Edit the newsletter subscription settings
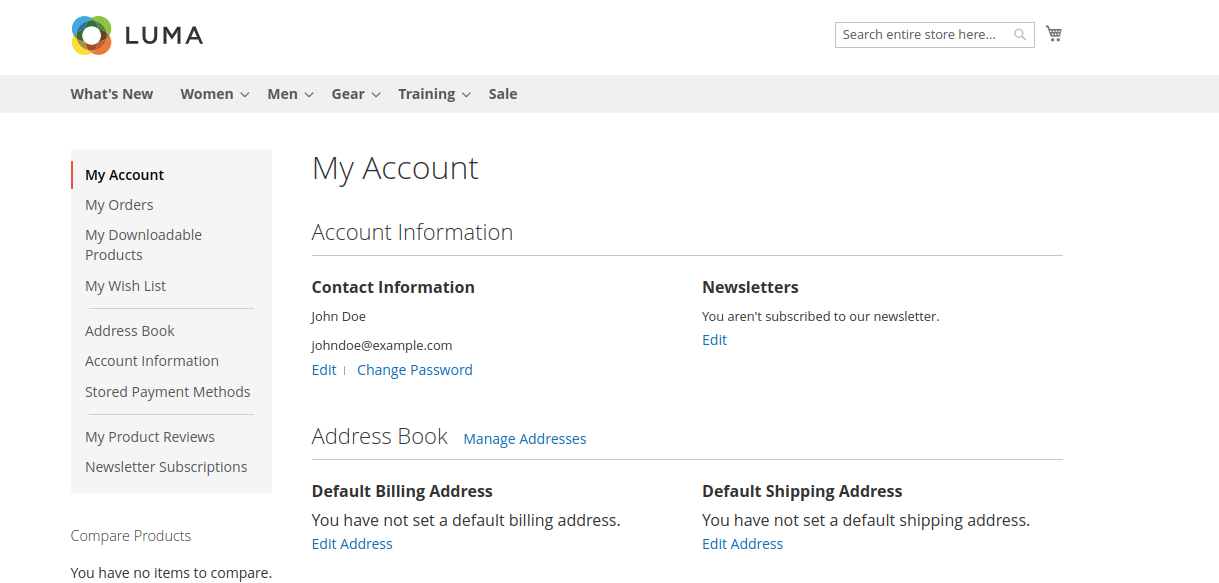The height and width of the screenshot is (583, 1219). click(714, 339)
